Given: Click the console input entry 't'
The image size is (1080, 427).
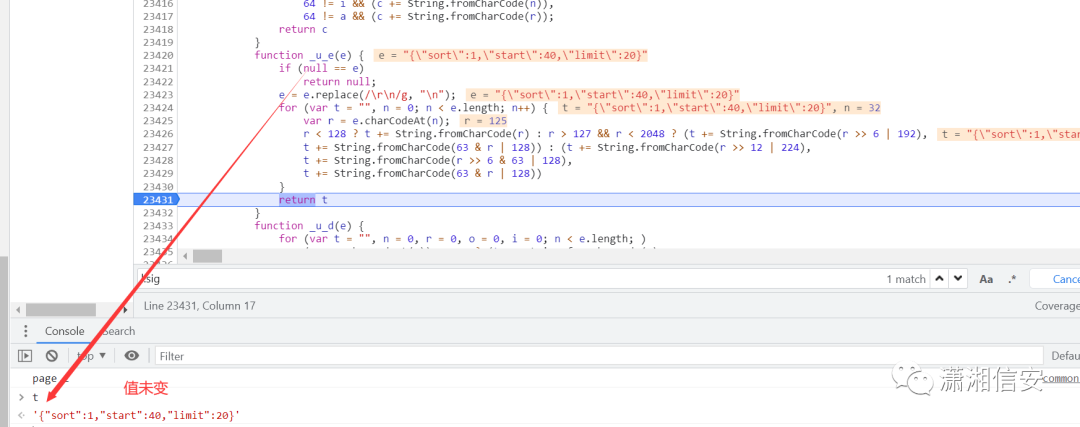Looking at the screenshot, I should click(x=36, y=397).
